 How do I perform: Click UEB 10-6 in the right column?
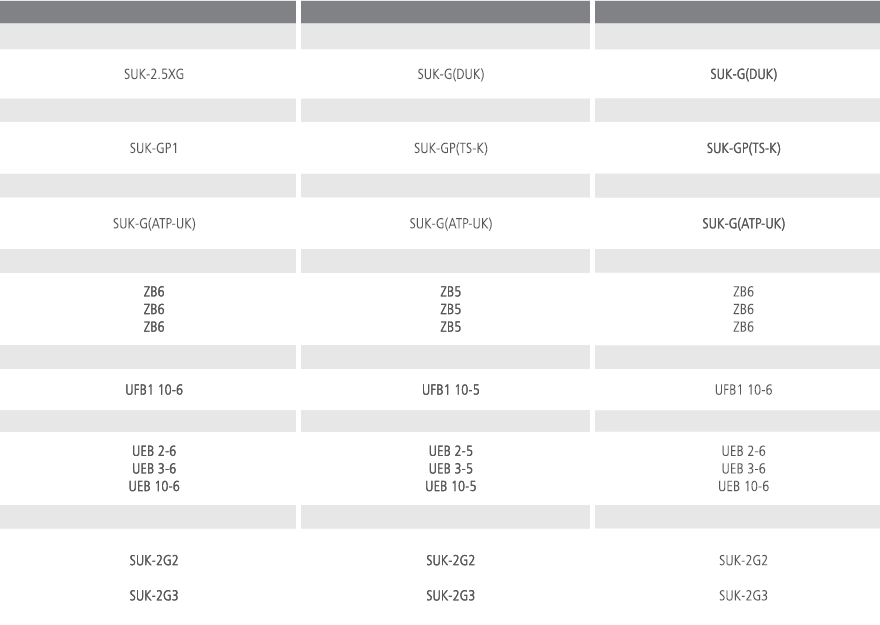click(x=742, y=486)
